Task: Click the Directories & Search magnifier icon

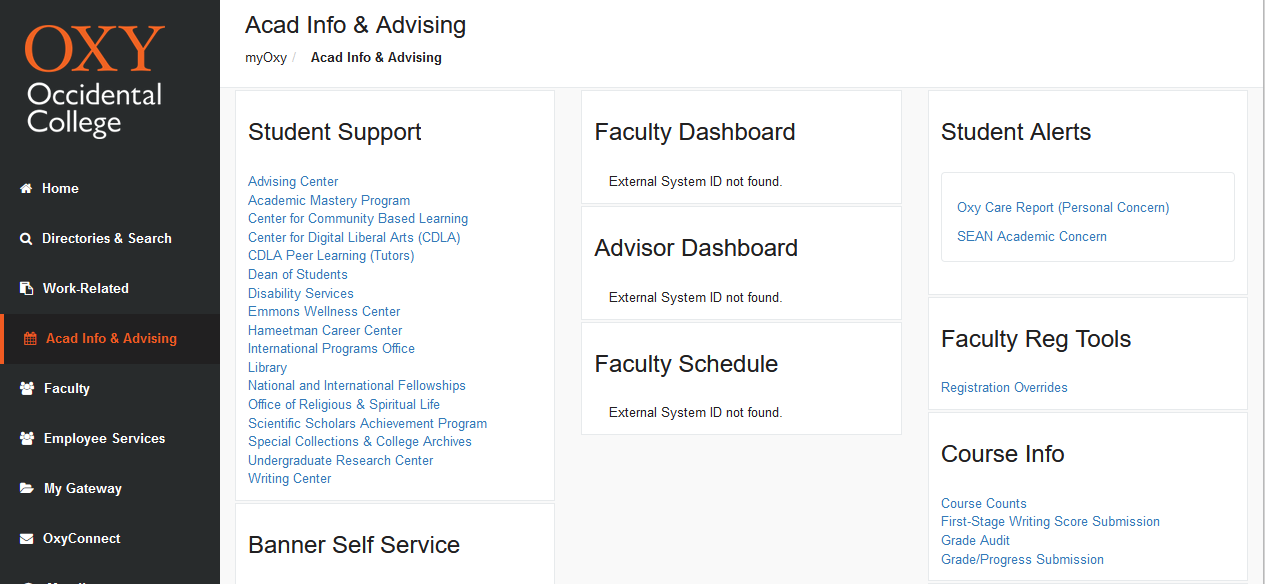Action: coord(26,238)
